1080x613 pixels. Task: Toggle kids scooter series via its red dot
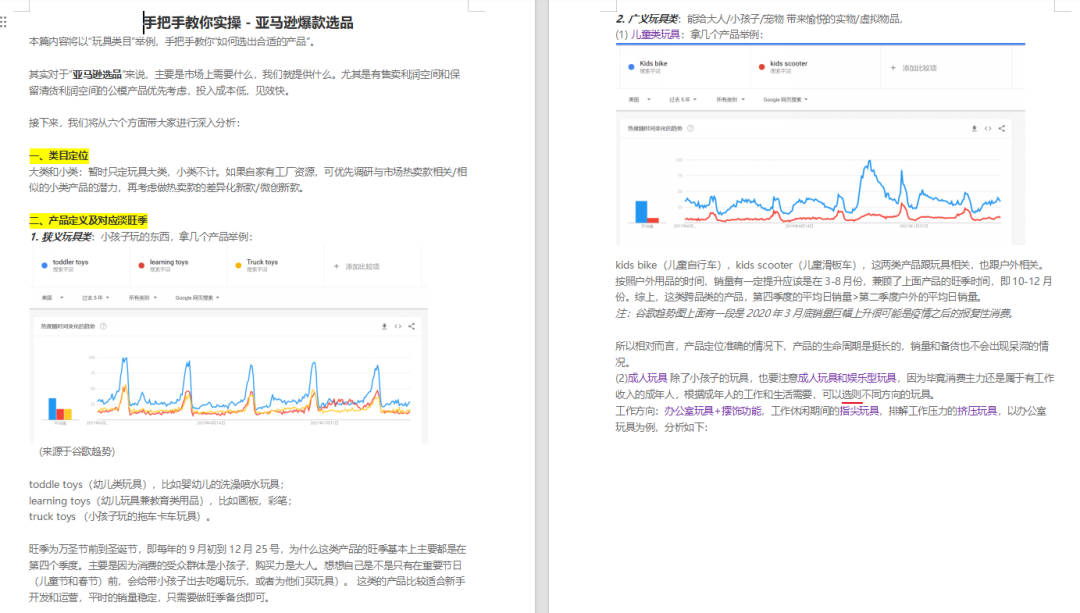click(x=761, y=67)
